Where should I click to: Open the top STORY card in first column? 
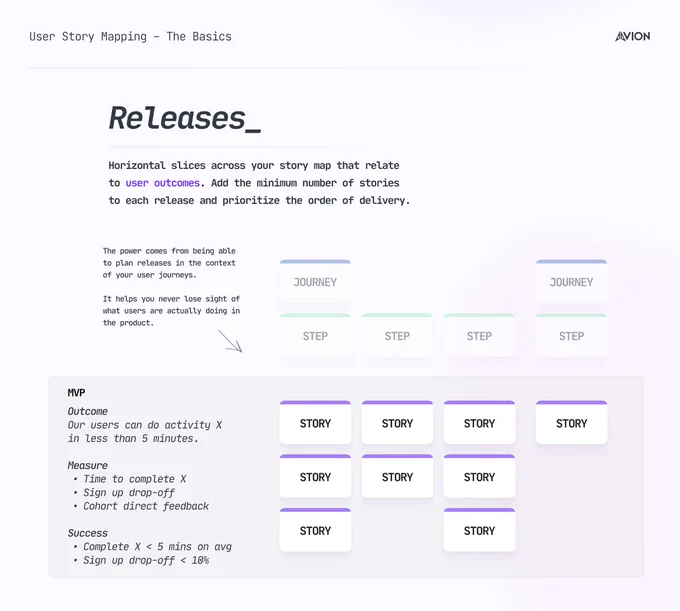pyautogui.click(x=315, y=422)
